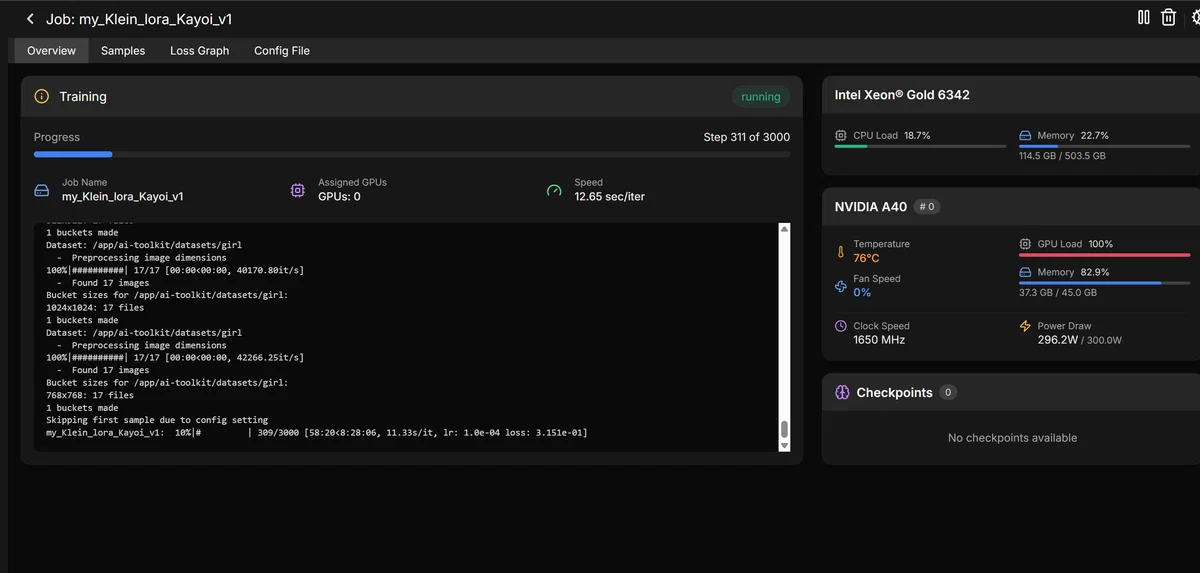Image resolution: width=1200 pixels, height=573 pixels.
Task: Click the CPU Load usage bar
Action: (x=921, y=146)
